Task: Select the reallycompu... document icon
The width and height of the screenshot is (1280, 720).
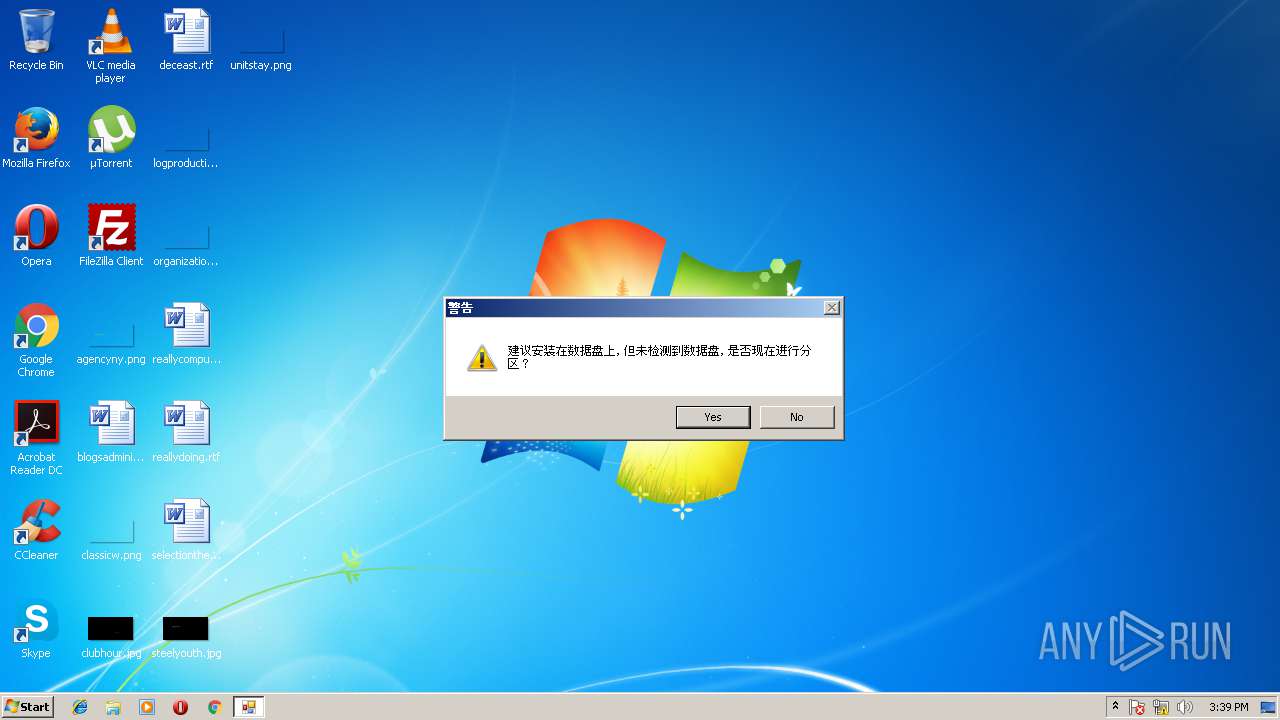Action: 186,334
